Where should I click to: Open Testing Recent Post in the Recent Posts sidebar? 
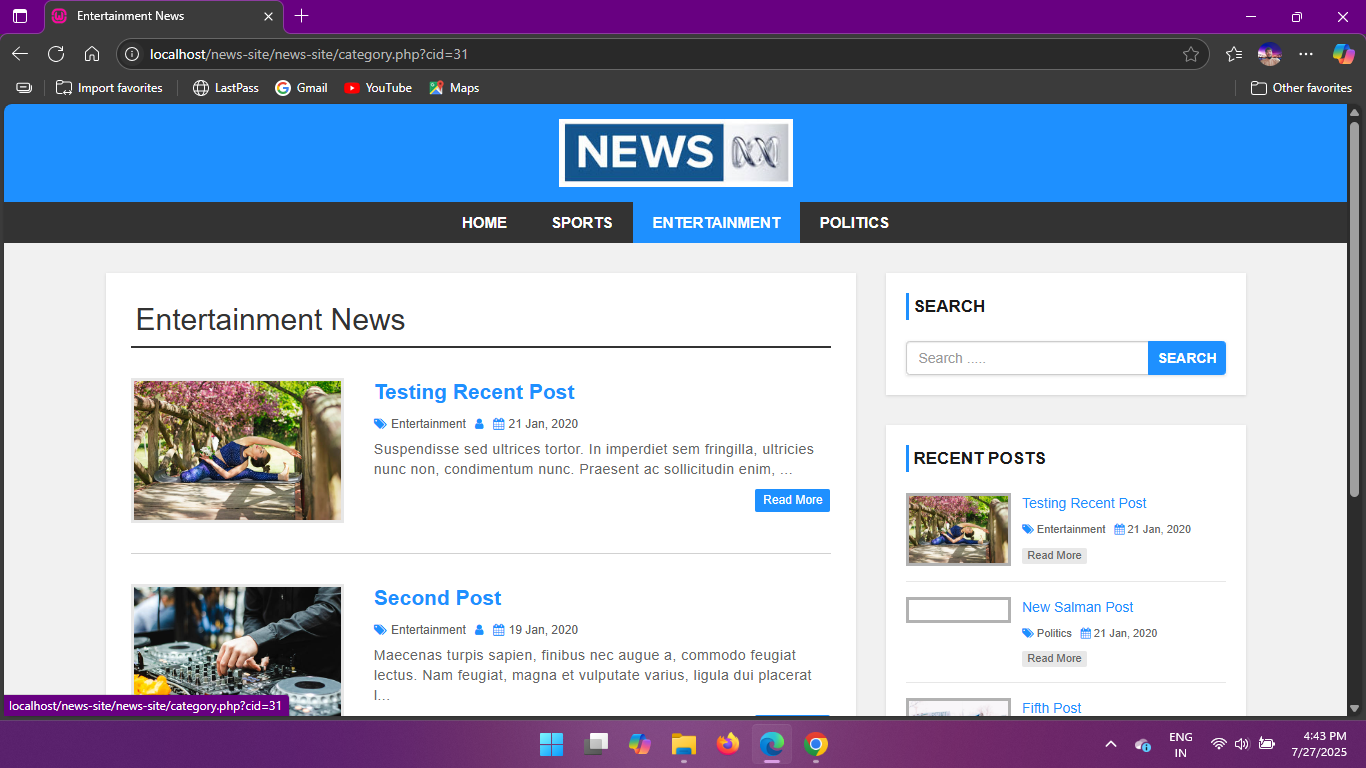1084,503
